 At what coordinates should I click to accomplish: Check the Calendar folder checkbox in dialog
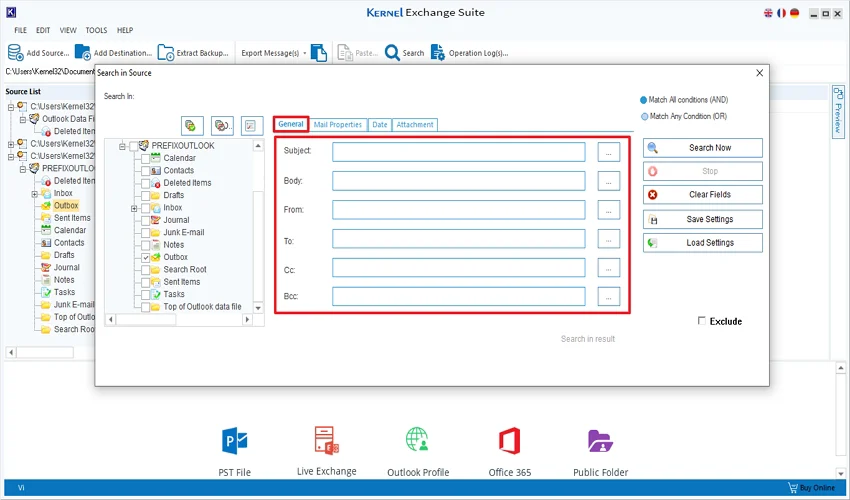click(x=145, y=158)
